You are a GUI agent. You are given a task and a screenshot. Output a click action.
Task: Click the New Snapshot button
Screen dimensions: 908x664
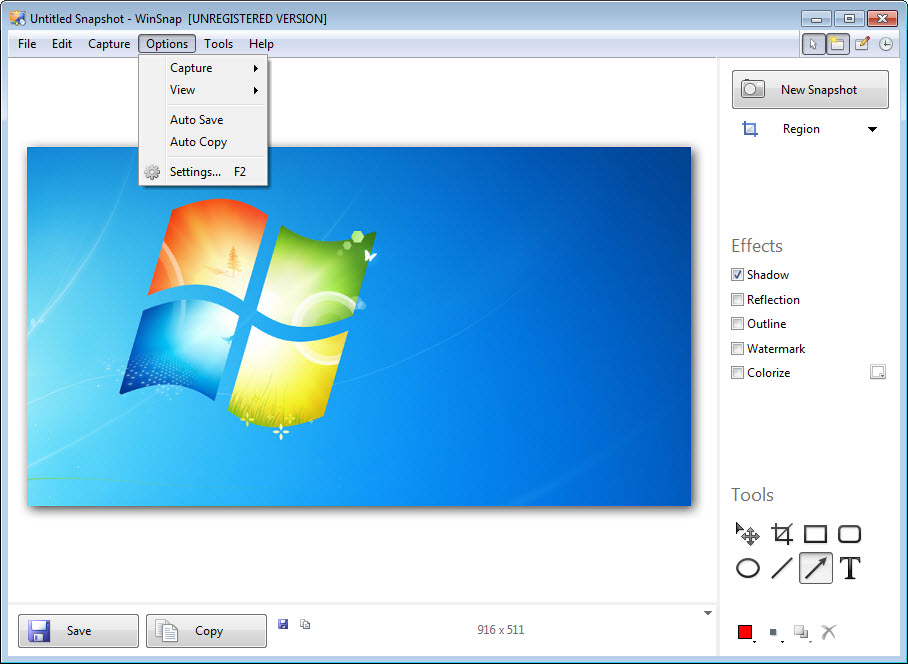pyautogui.click(x=810, y=90)
